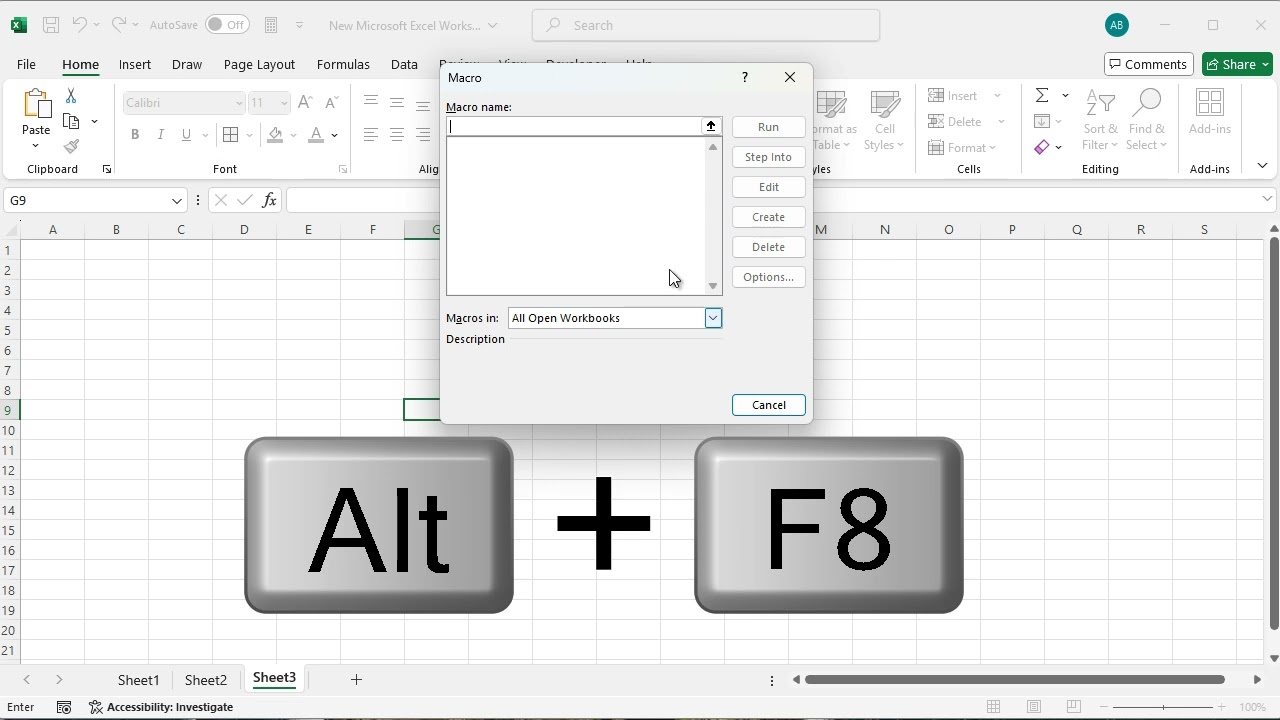Open the Format cells dropdown
The width and height of the screenshot is (1280, 720).
[x=963, y=148]
